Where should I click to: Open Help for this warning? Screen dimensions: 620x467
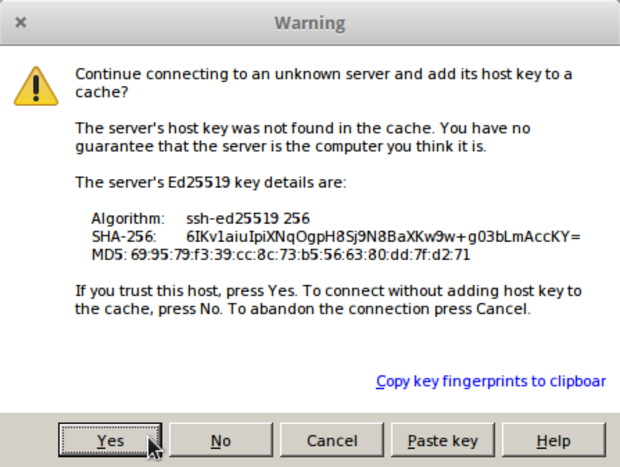553,440
